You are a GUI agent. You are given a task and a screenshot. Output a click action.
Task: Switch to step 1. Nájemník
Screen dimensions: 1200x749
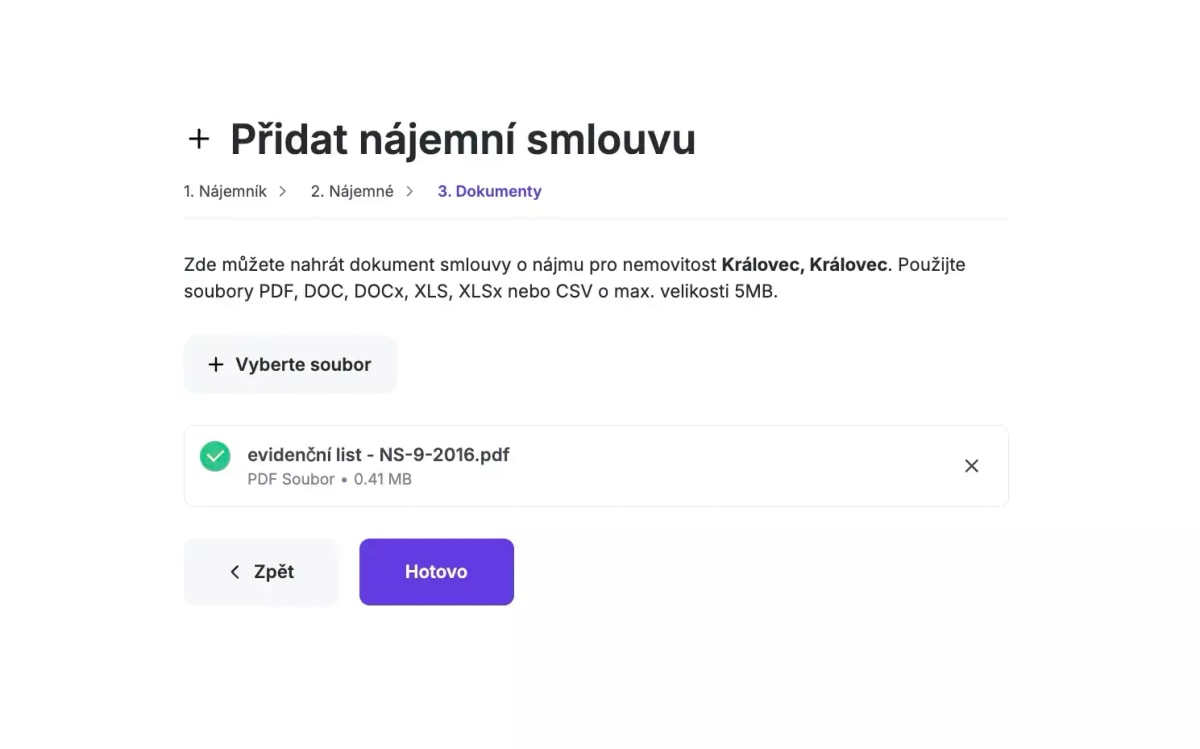coord(225,190)
